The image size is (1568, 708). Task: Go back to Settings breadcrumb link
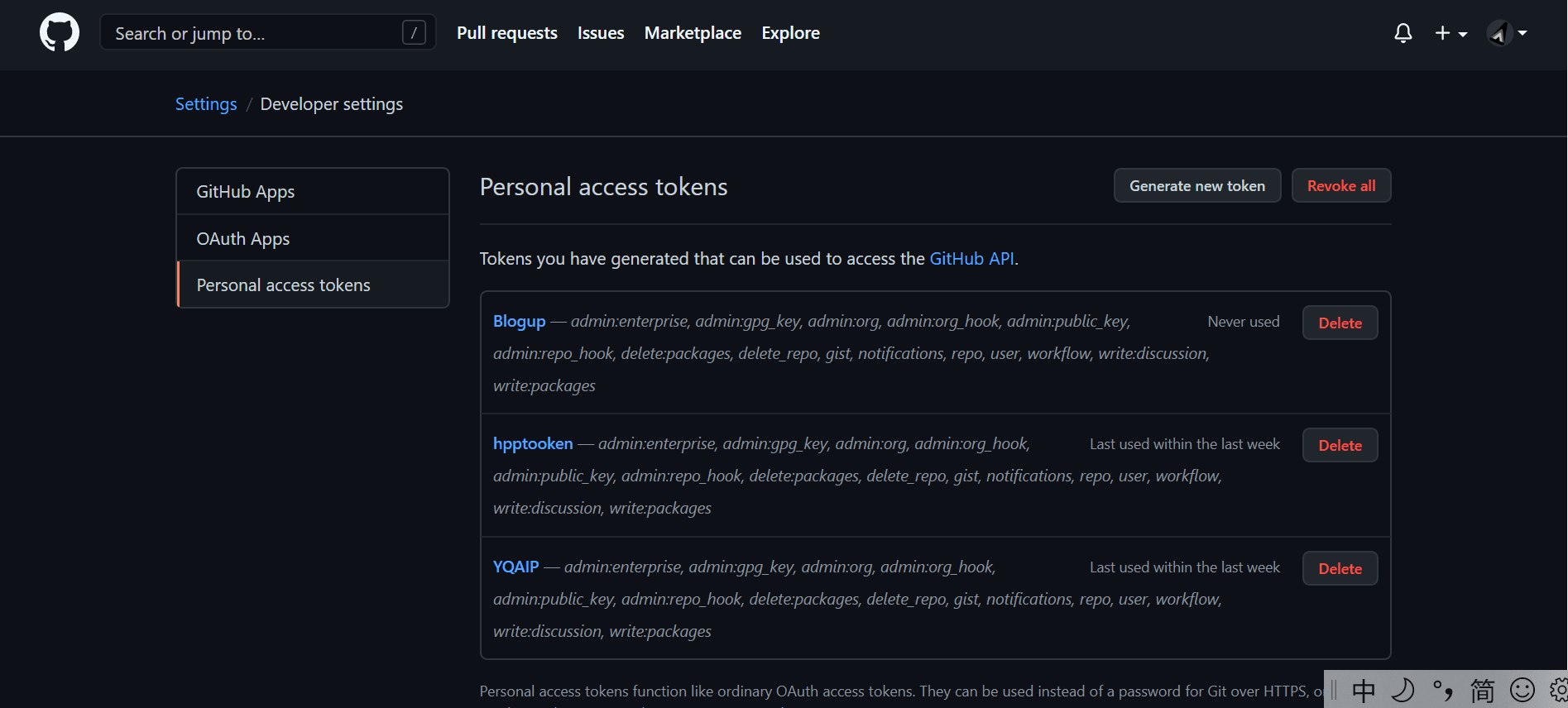pos(206,104)
